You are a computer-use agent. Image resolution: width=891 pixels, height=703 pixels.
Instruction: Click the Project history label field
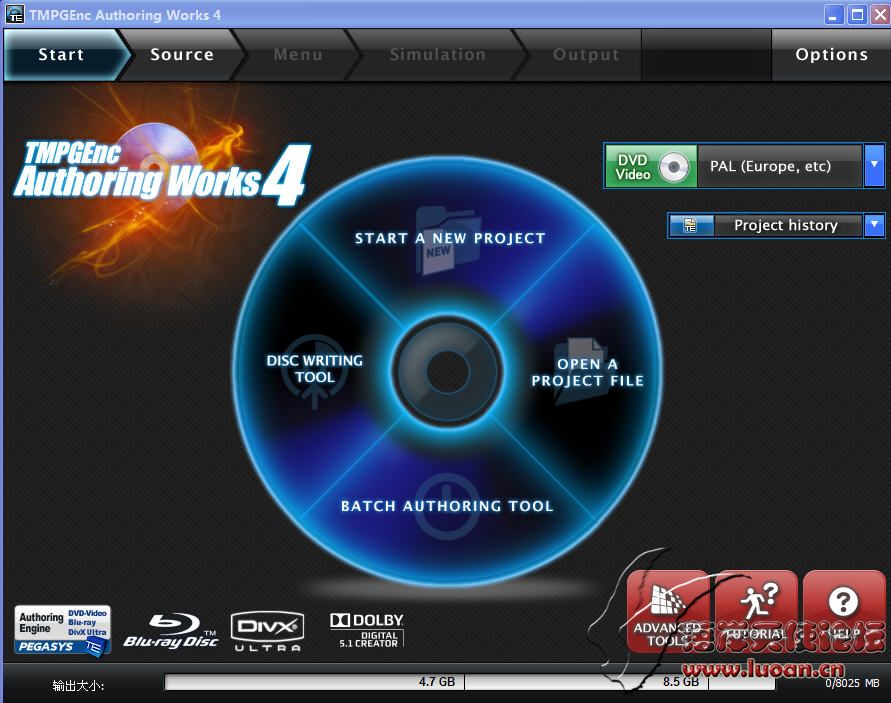pyautogui.click(x=786, y=225)
